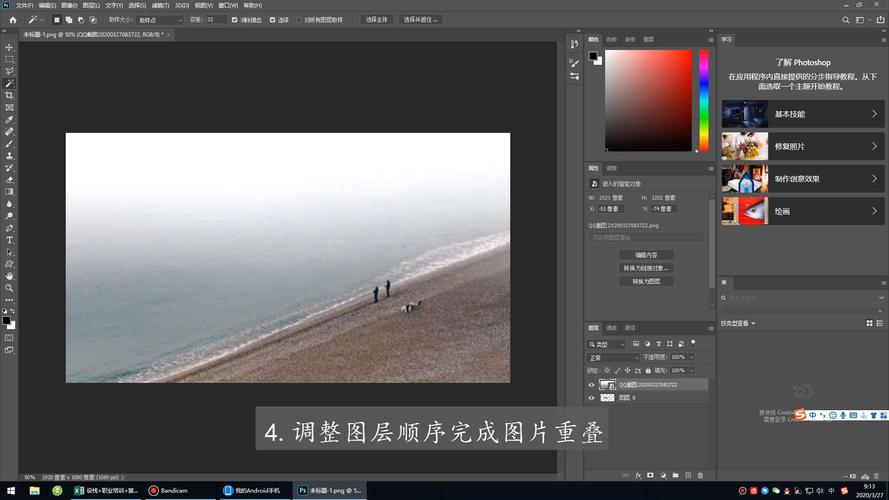The height and width of the screenshot is (500, 889).
Task: Switch to the 通道 (Channels) tab
Action: 612,328
